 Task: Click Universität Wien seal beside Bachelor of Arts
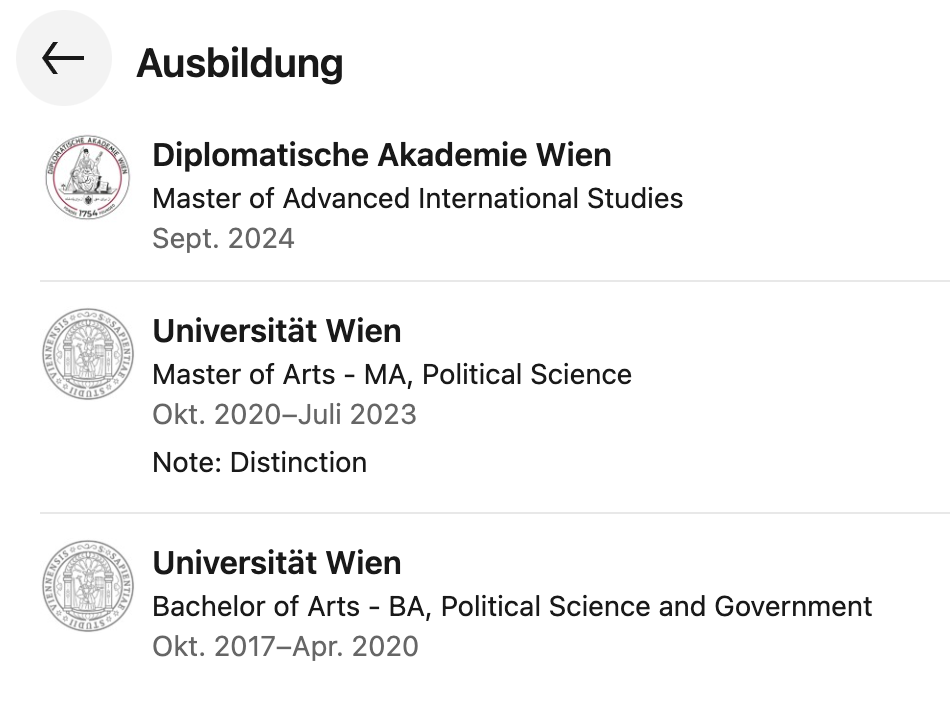[88, 584]
